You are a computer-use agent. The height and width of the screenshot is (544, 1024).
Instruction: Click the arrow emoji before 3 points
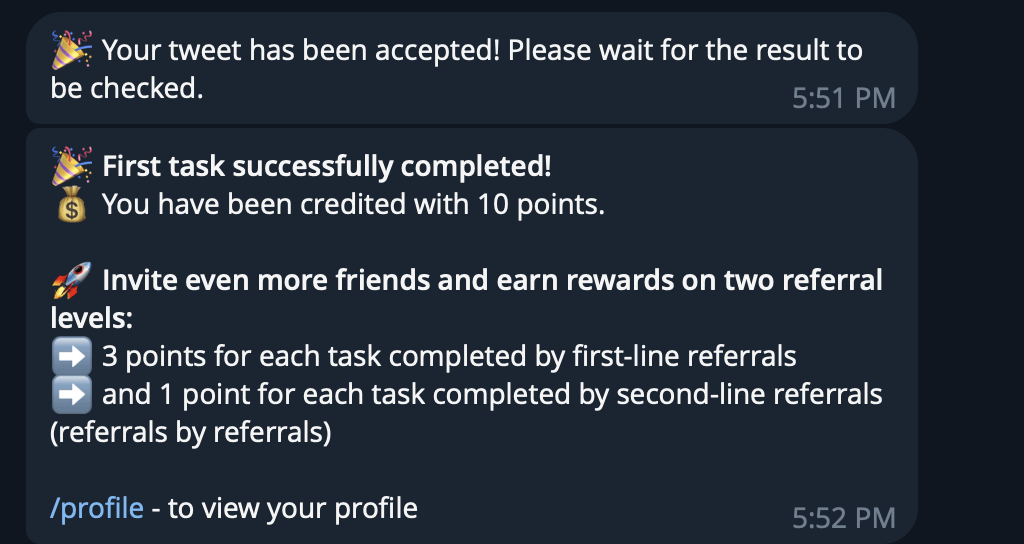(x=71, y=356)
